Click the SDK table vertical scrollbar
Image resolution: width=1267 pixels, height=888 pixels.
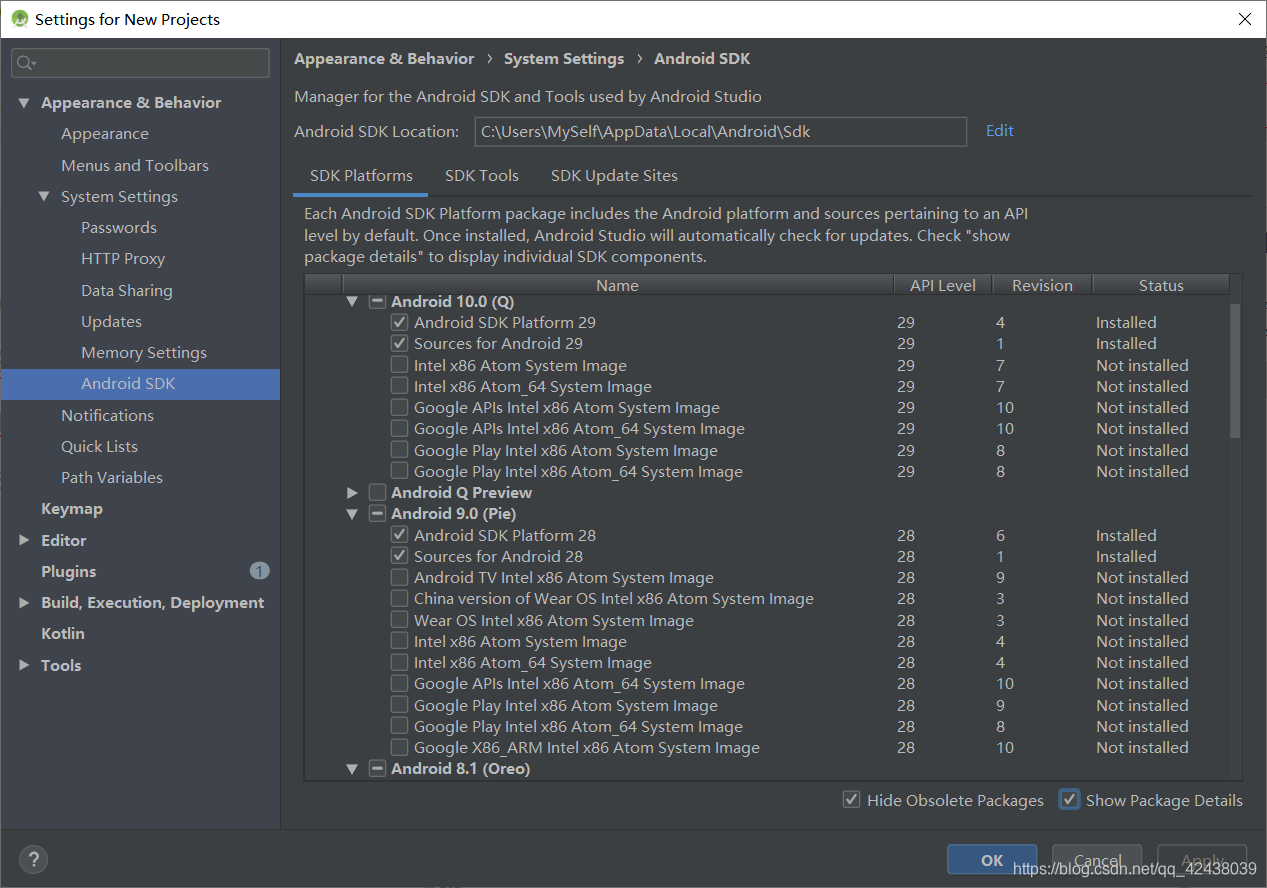(1235, 370)
